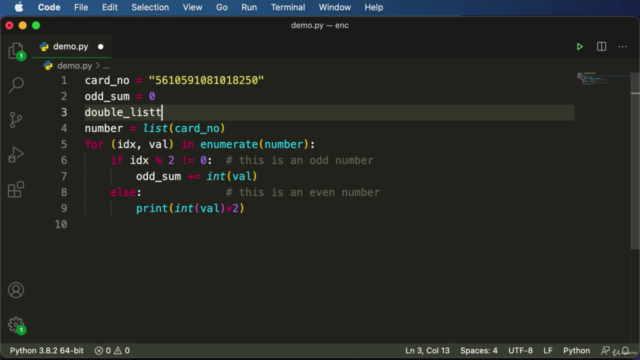
Task: Expand the breadcrumb ellipsis symbol list
Action: [x=107, y=66]
